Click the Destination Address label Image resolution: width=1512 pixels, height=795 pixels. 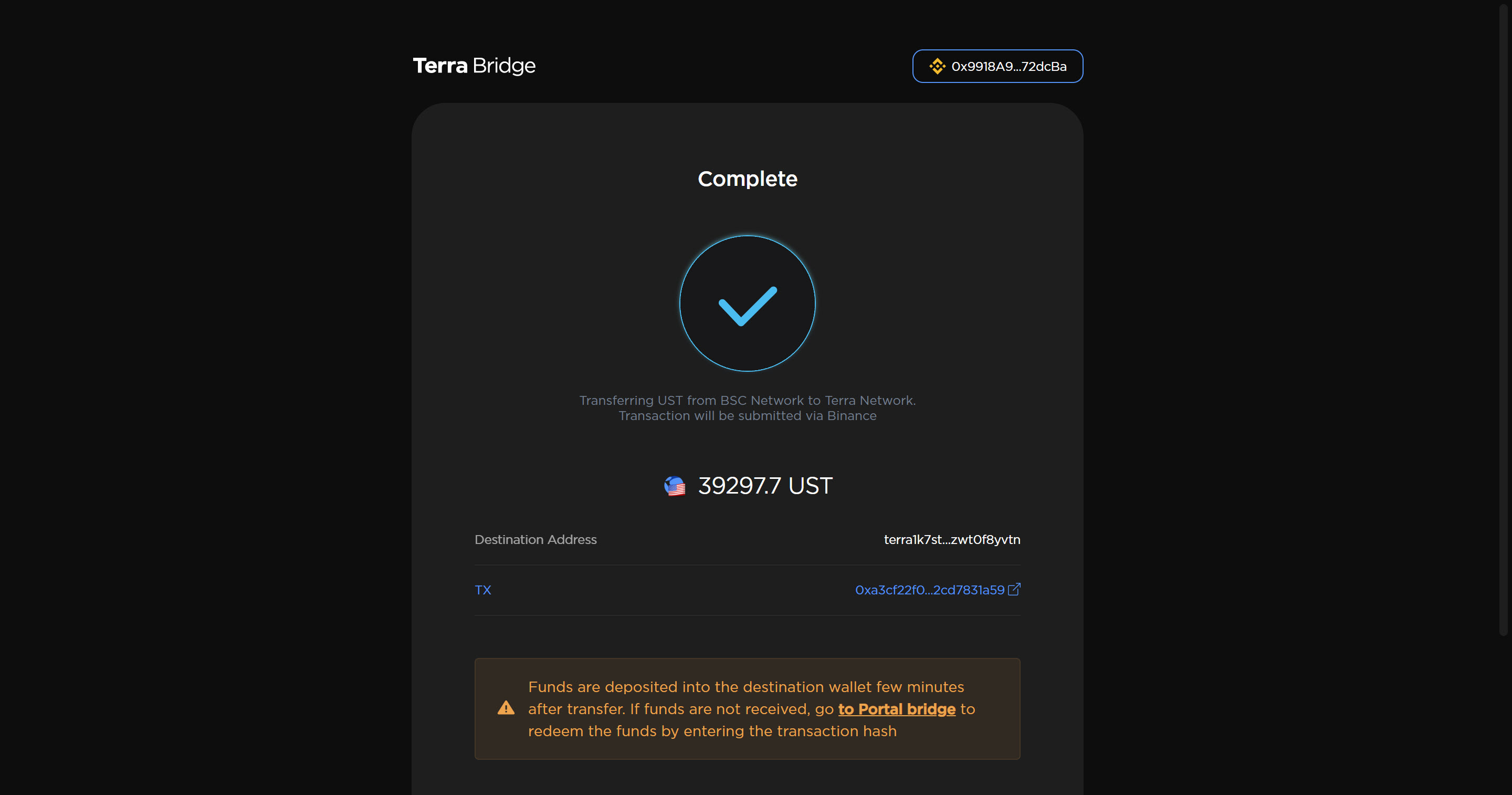pos(535,540)
